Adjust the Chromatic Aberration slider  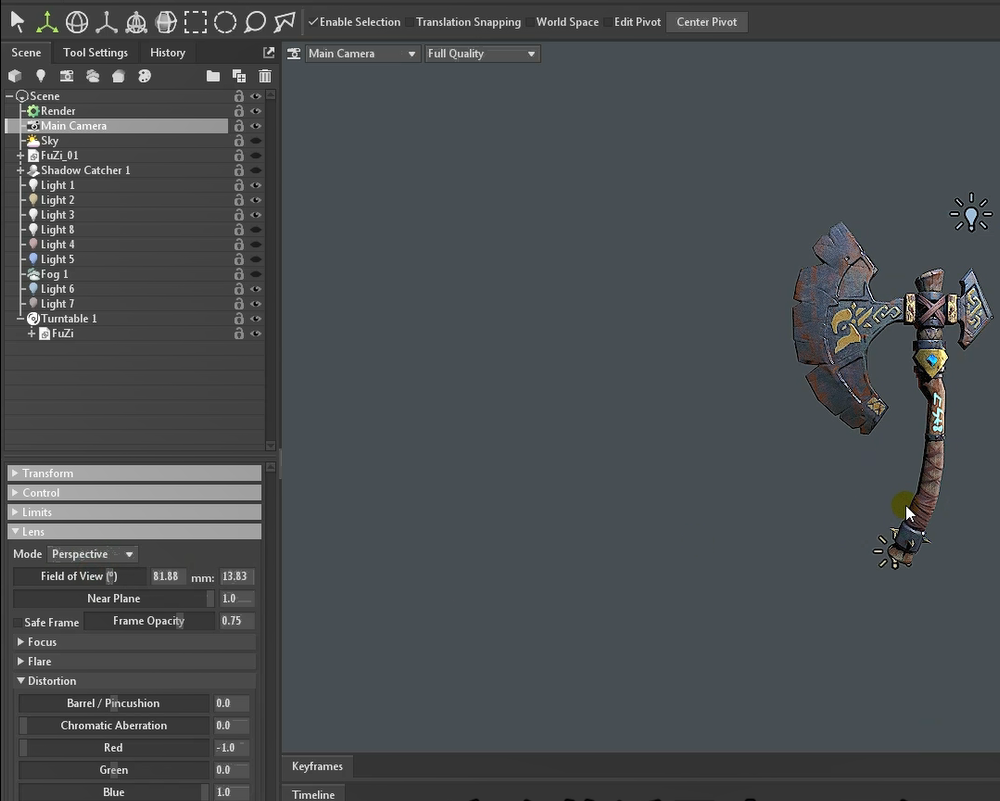(114, 726)
